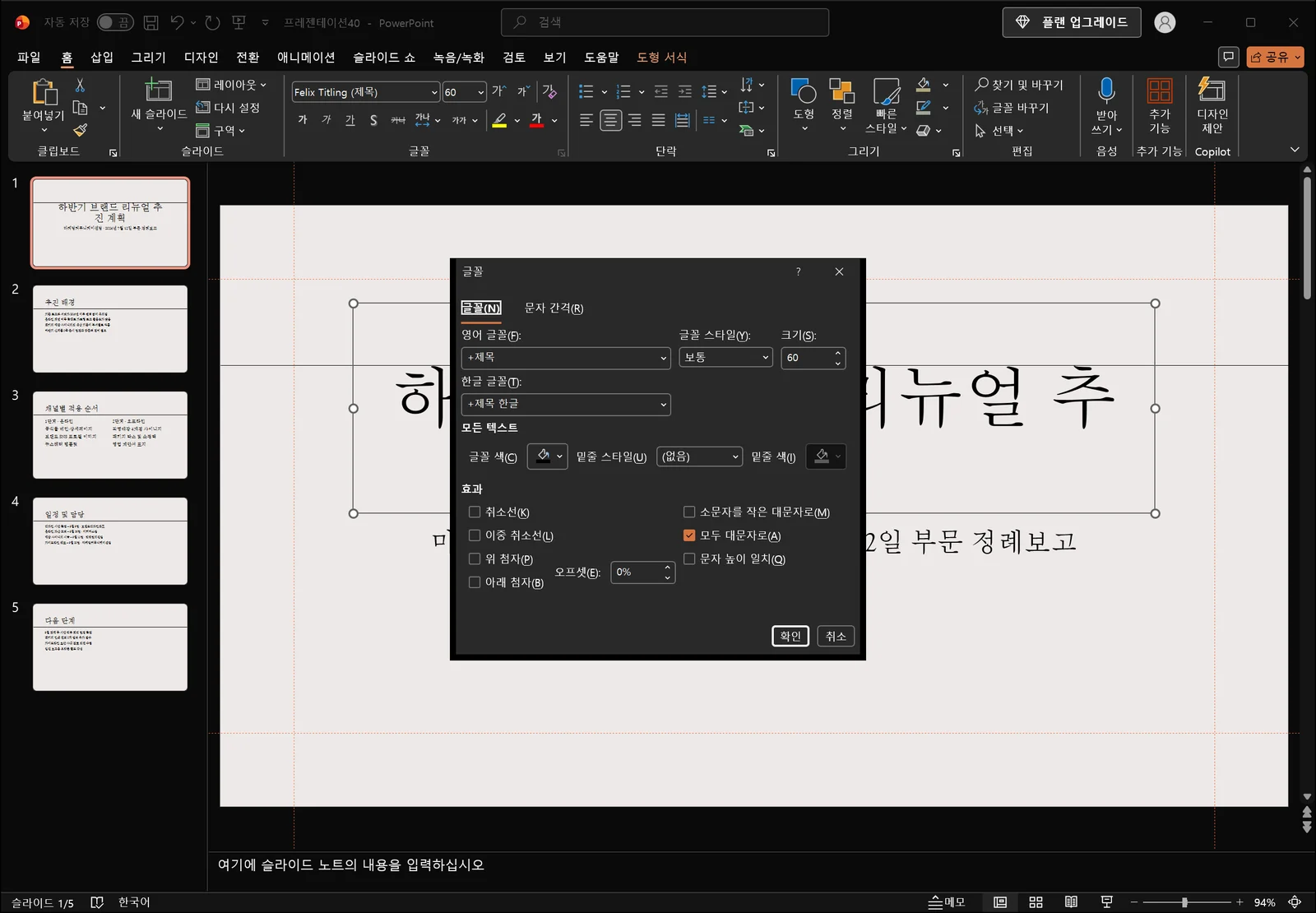This screenshot has height=913, width=1316.
Task: Open the Latin font (영어 글꼴) dropdown
Action: tap(566, 358)
